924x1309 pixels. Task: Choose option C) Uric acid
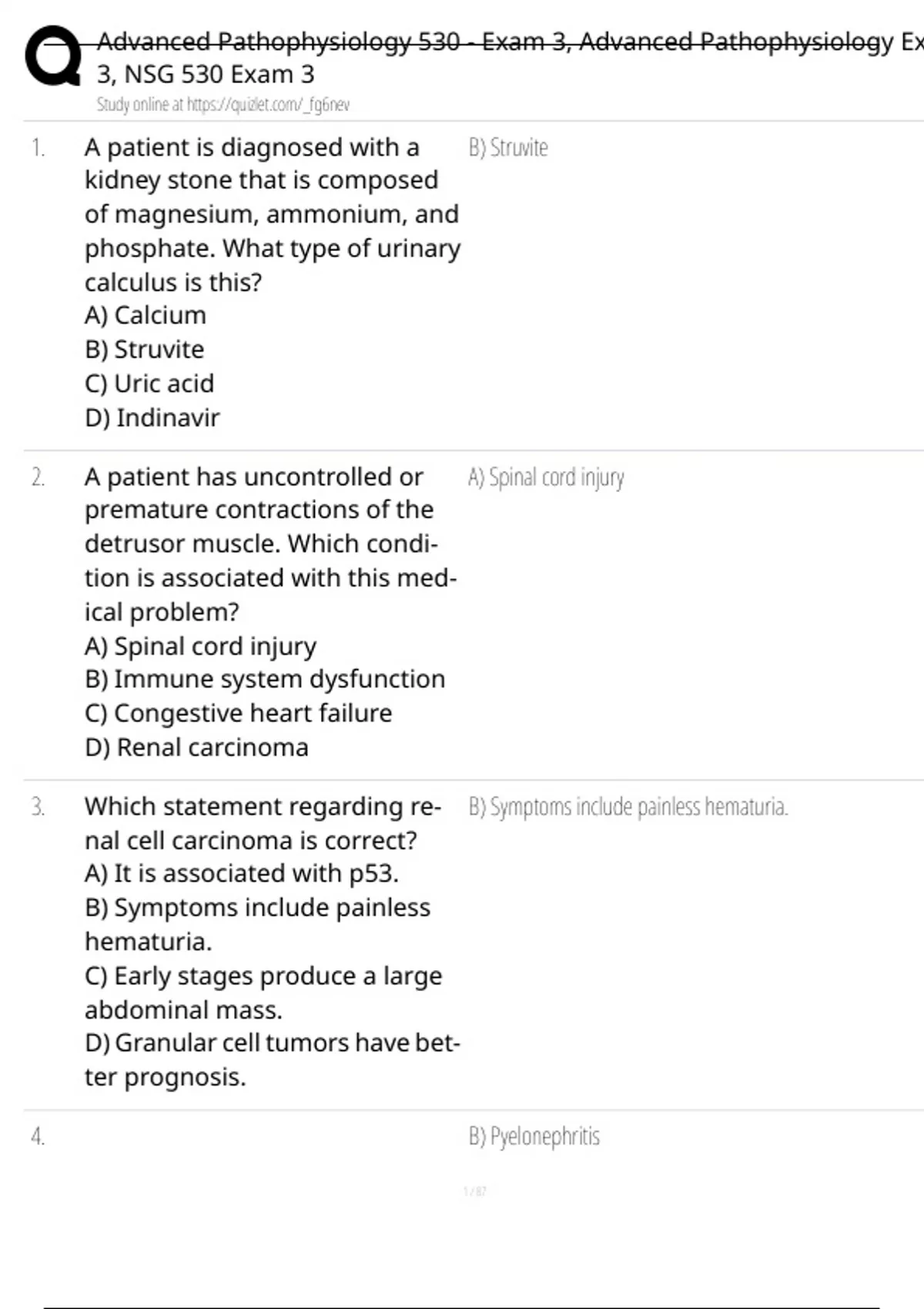coord(149,383)
